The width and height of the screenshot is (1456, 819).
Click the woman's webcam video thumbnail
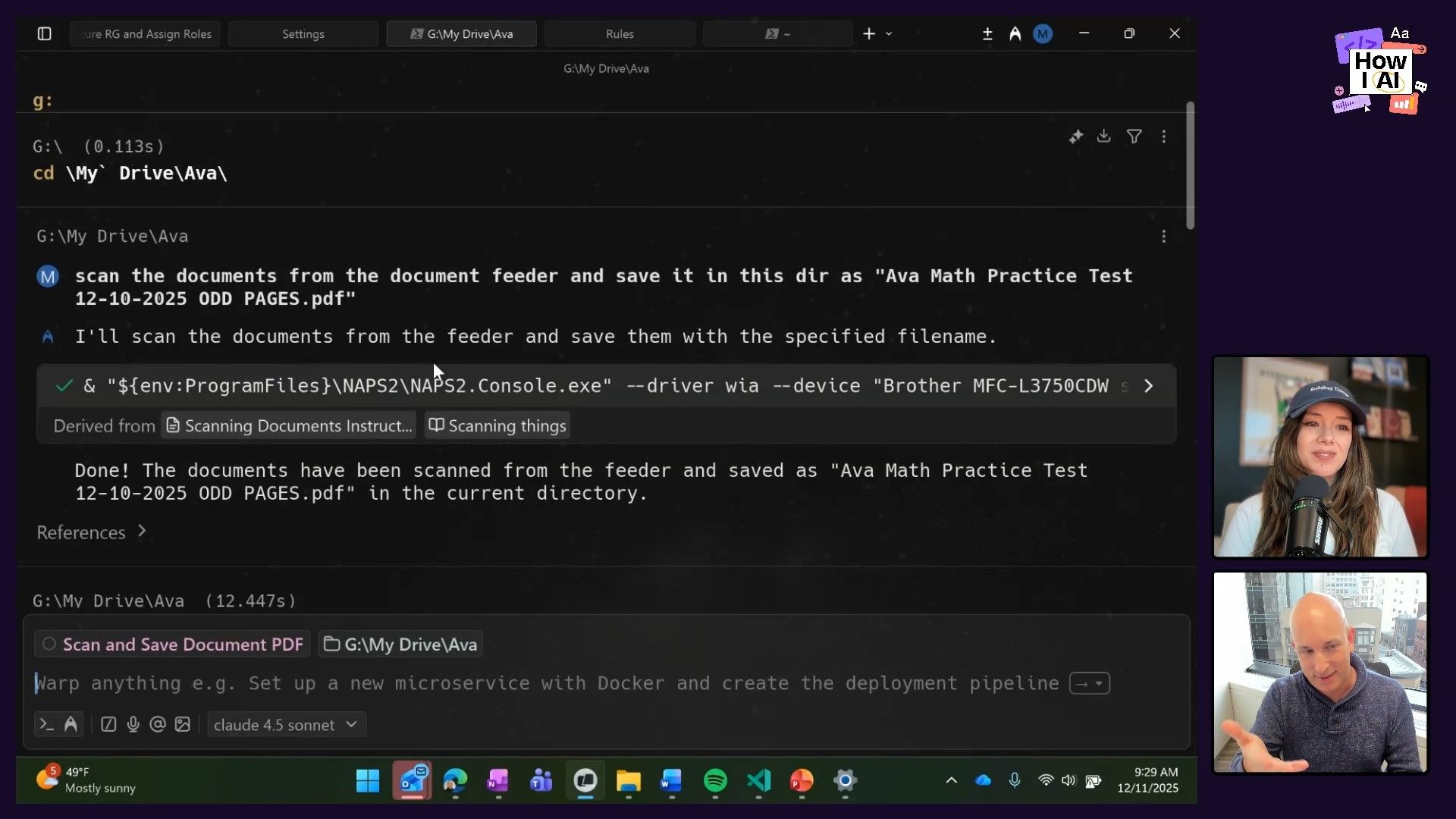tap(1320, 457)
